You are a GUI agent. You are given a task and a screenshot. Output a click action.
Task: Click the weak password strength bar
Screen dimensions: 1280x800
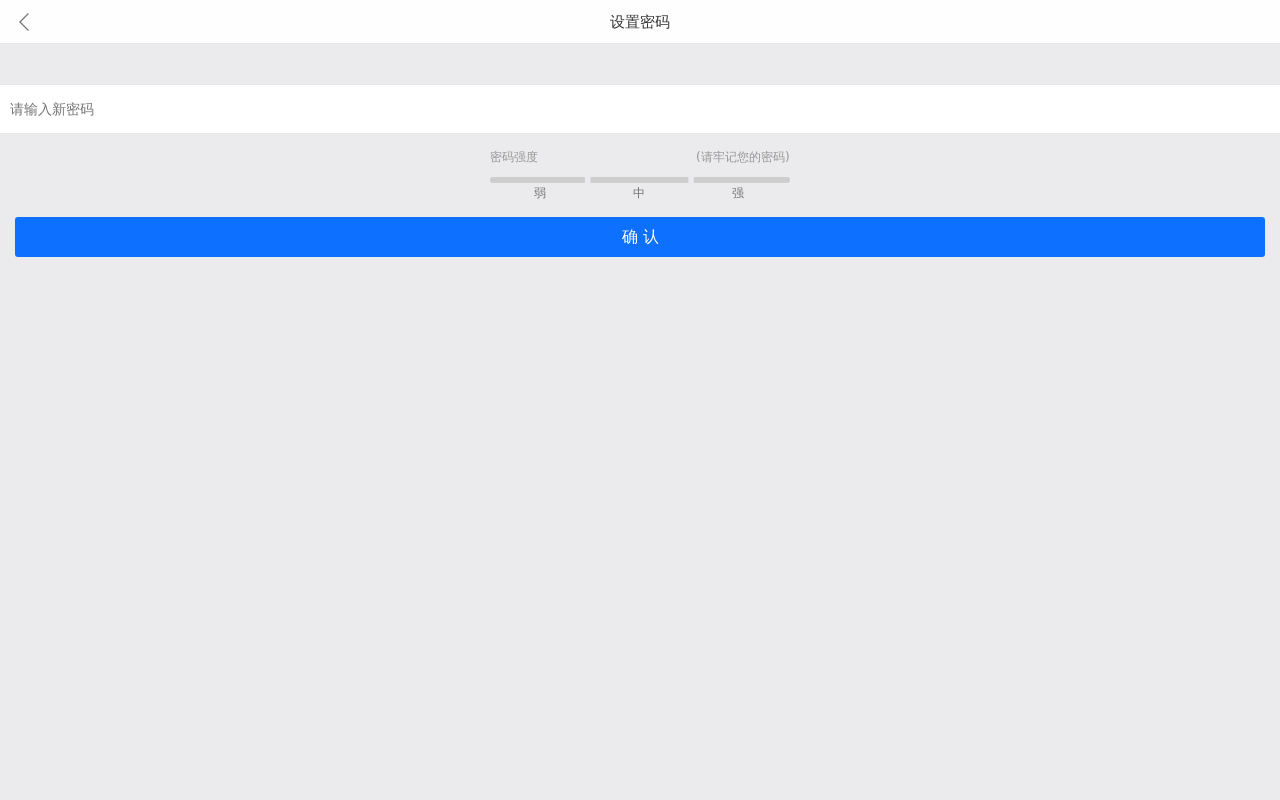tap(537, 180)
